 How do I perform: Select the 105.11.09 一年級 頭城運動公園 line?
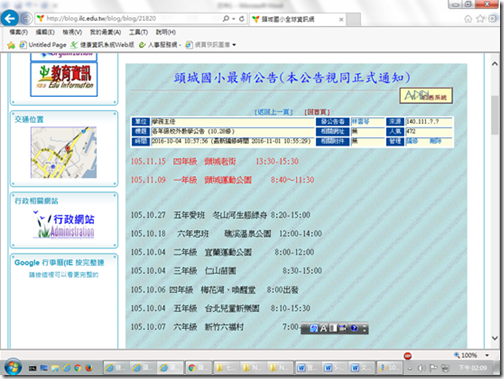[222, 180]
